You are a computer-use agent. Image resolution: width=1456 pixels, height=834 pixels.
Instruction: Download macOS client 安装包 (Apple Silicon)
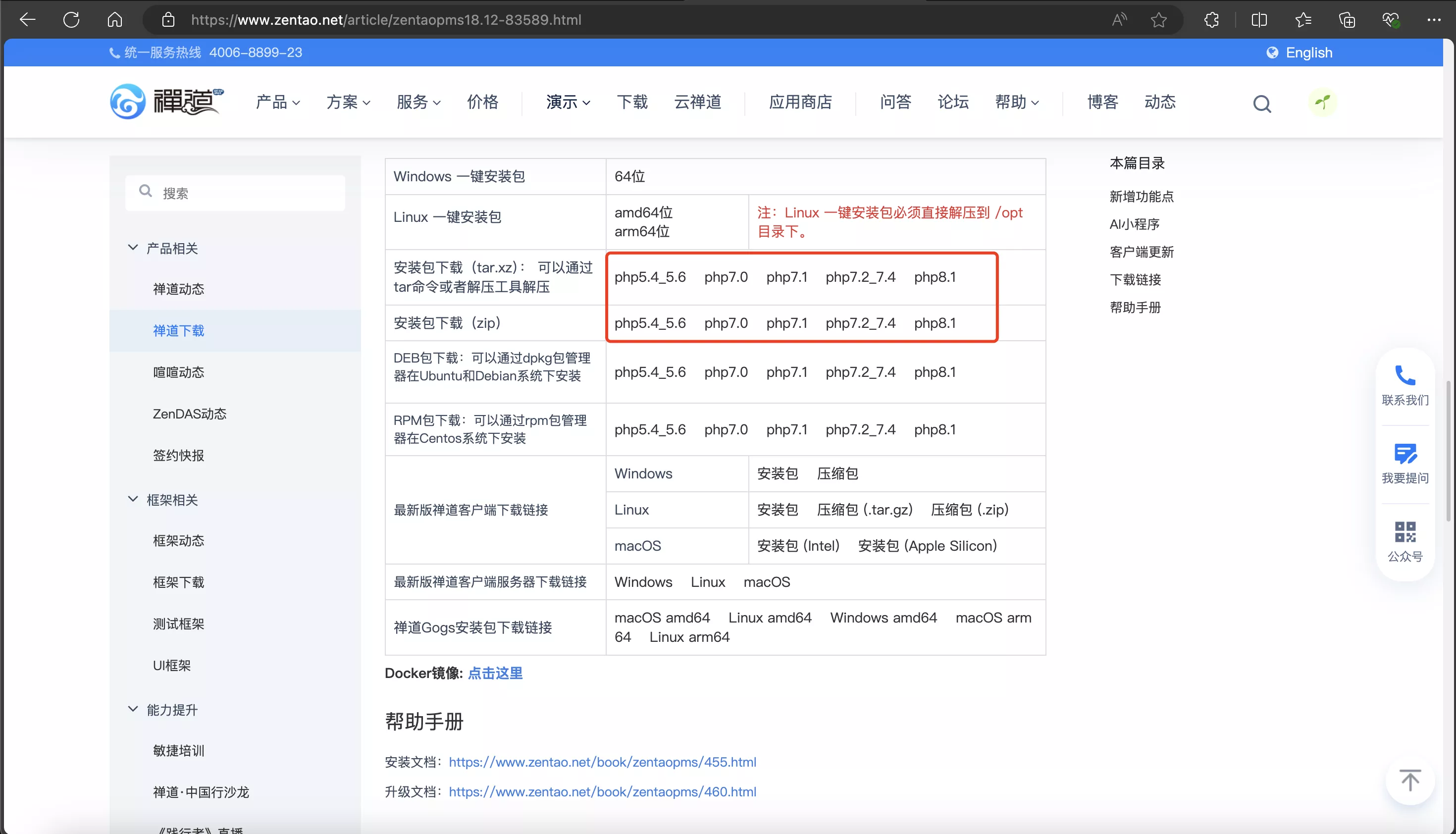[927, 546]
